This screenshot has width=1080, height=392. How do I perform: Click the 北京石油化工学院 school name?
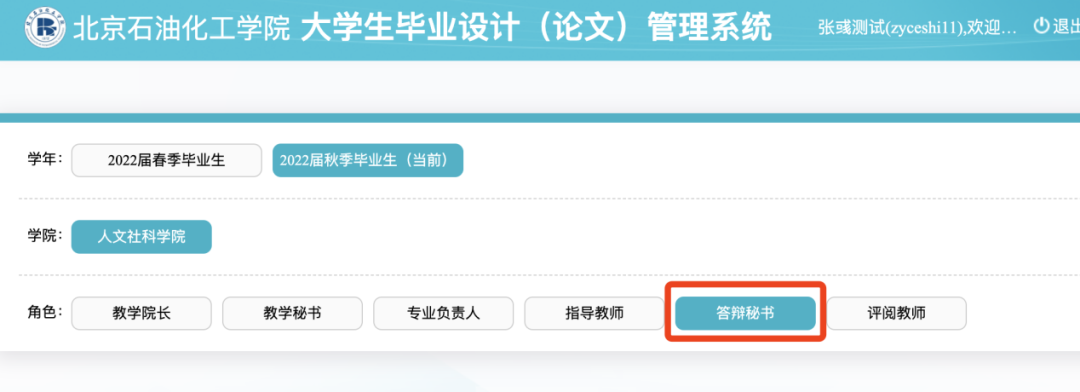point(181,28)
